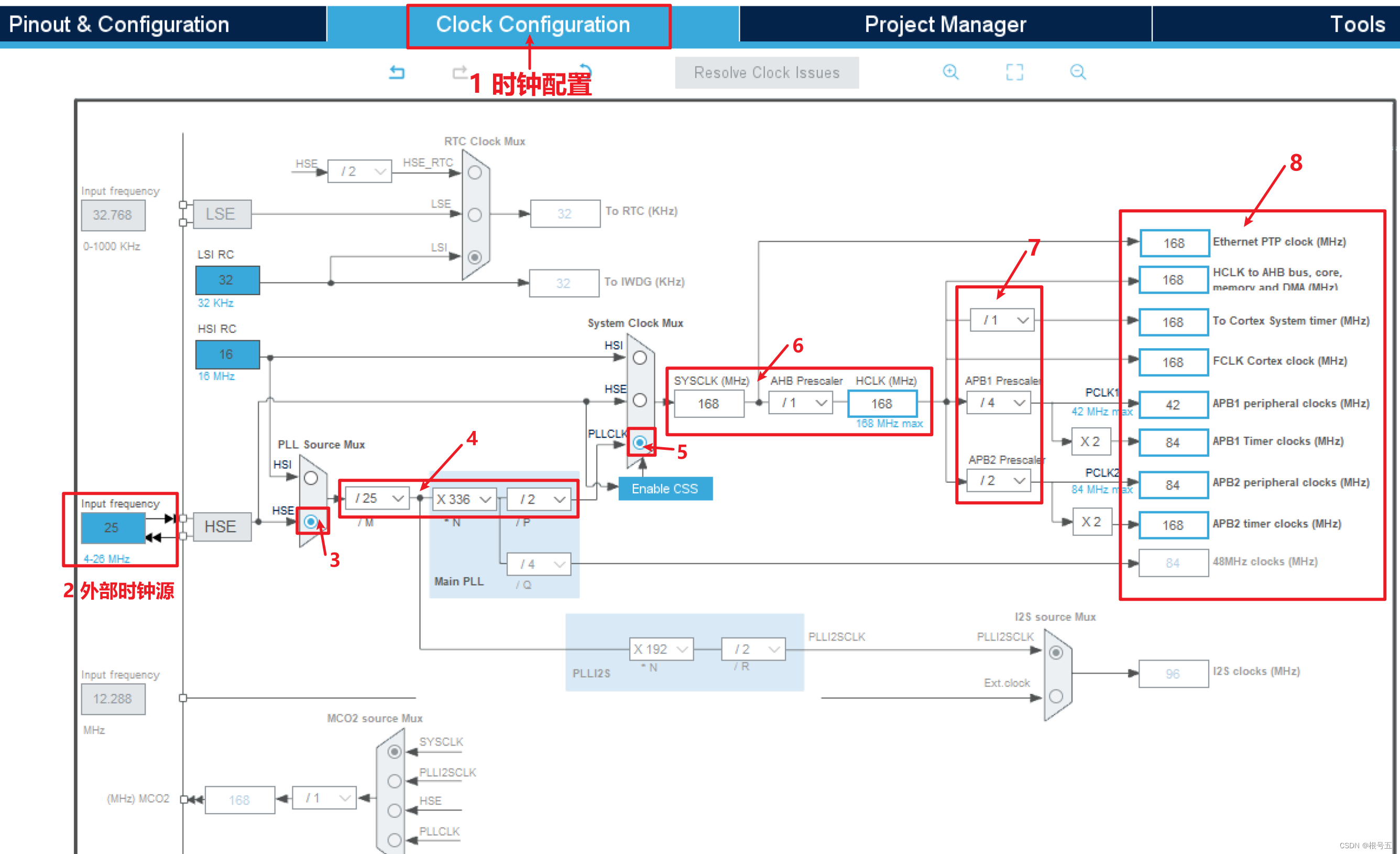Screen dimensions: 1400x854
Task: Select HSE in PLL Source Mux
Action: (311, 522)
